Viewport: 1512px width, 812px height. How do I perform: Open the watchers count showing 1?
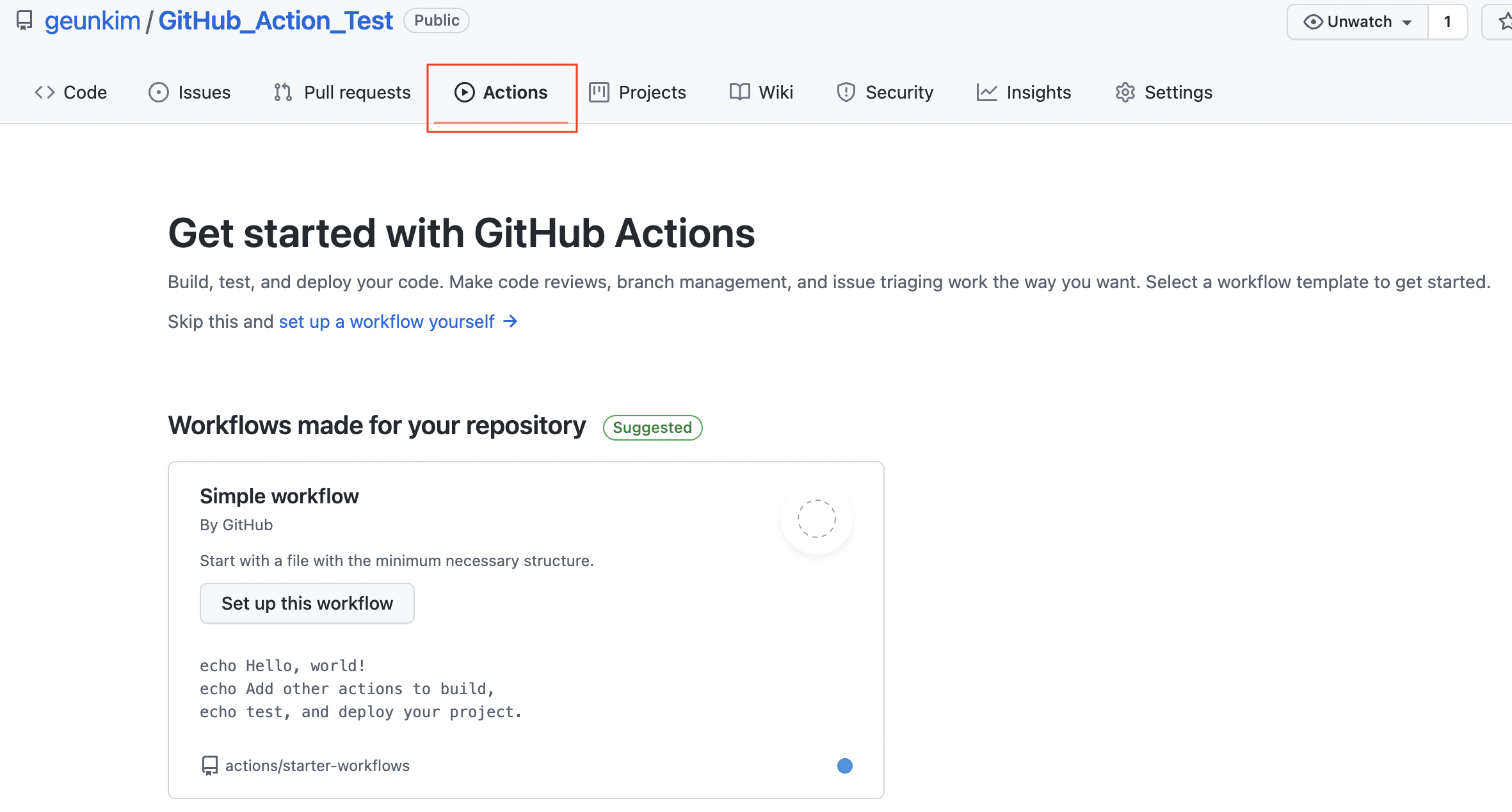[1447, 22]
